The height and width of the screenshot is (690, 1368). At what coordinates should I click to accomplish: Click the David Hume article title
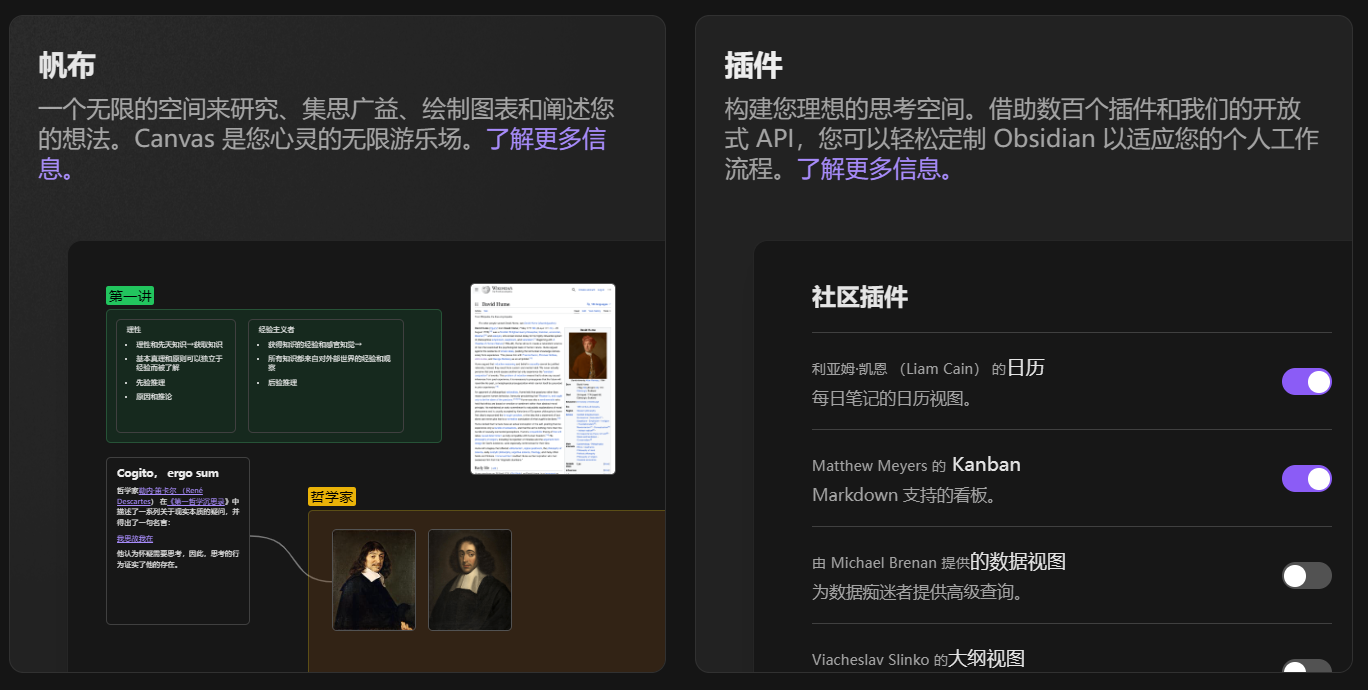(x=496, y=304)
